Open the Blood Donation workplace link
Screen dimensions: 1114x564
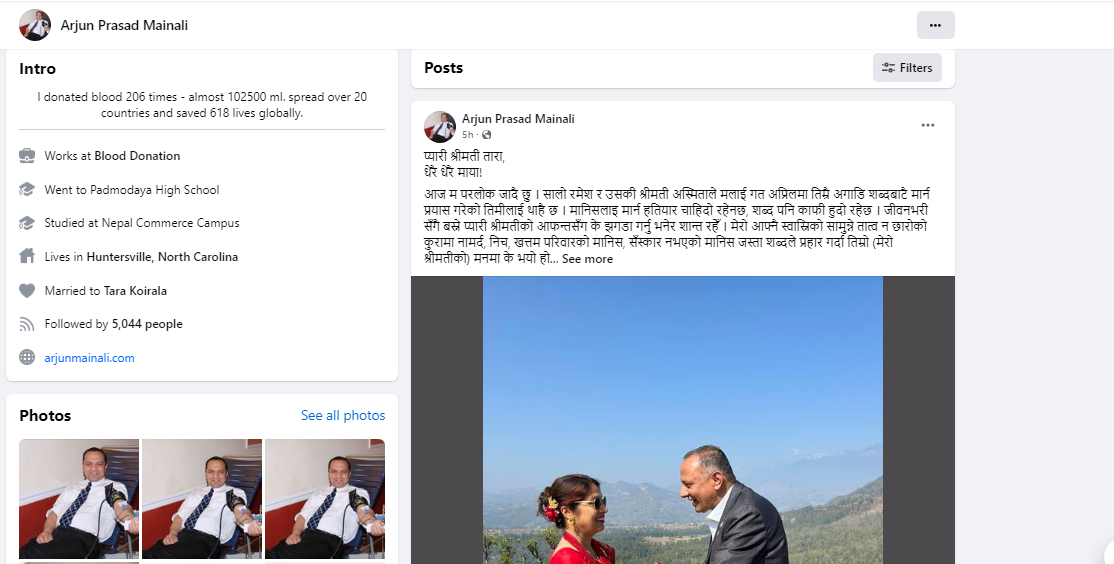[x=137, y=156]
